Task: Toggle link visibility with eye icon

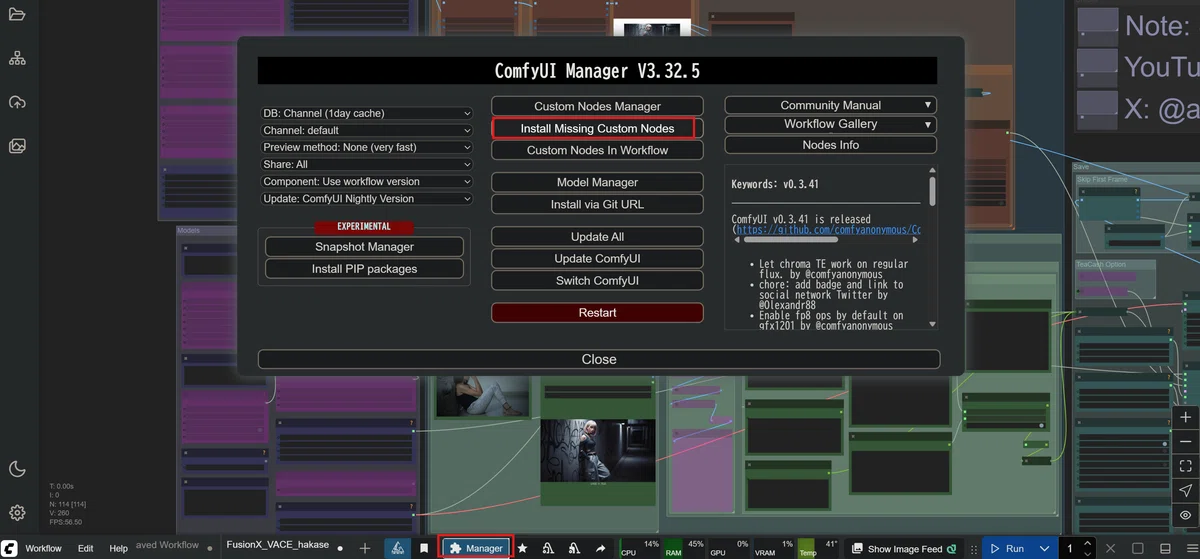Action: (1185, 514)
